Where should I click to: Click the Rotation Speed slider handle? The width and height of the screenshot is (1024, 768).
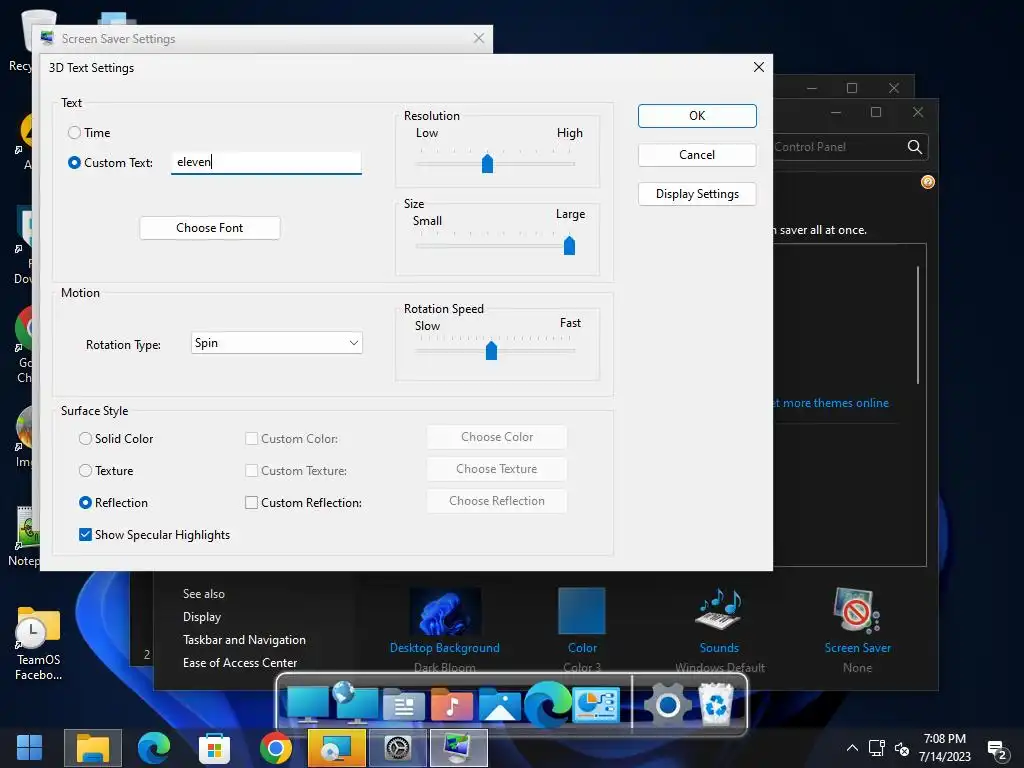pos(492,351)
